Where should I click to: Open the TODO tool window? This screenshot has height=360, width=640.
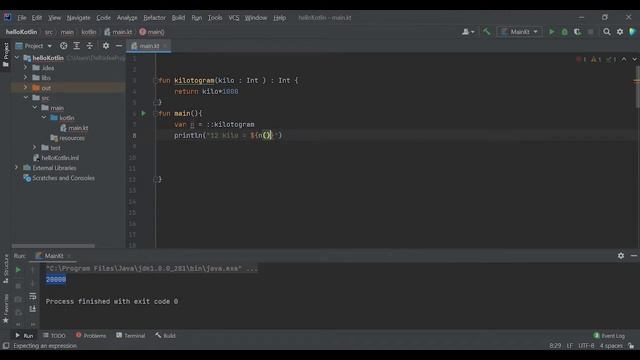pyautogui.click(x=54, y=336)
